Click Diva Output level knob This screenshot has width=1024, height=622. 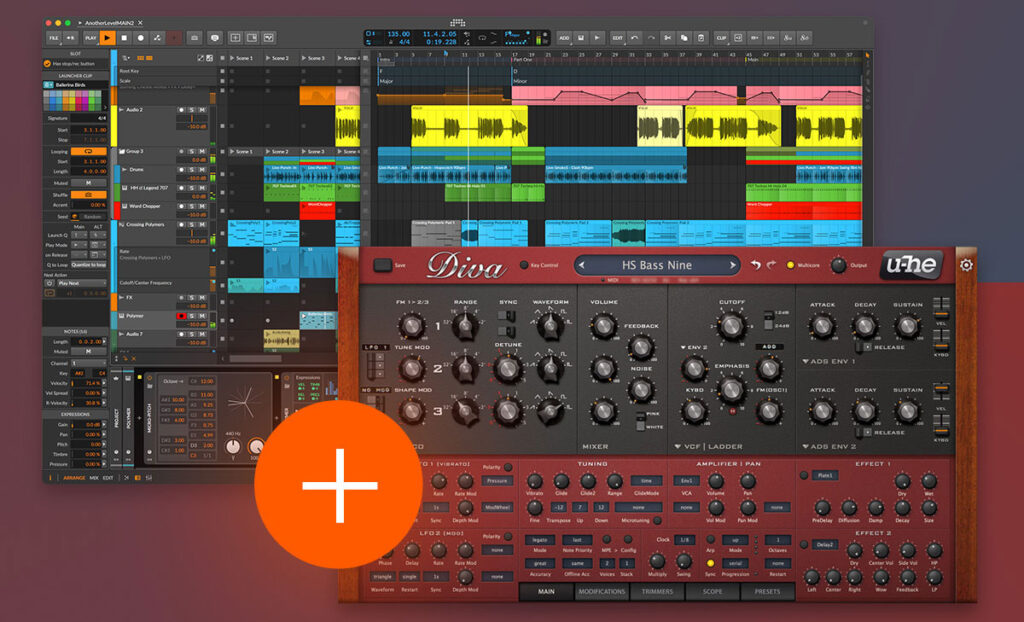[x=838, y=265]
